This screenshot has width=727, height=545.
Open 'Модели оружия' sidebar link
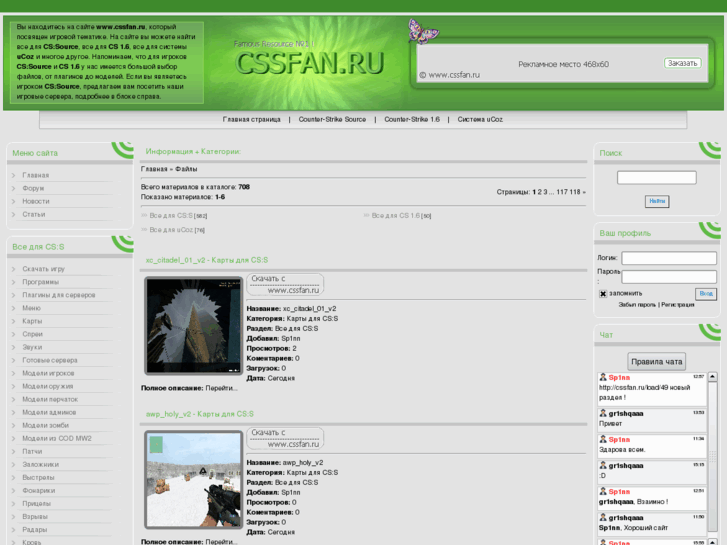coord(48,386)
